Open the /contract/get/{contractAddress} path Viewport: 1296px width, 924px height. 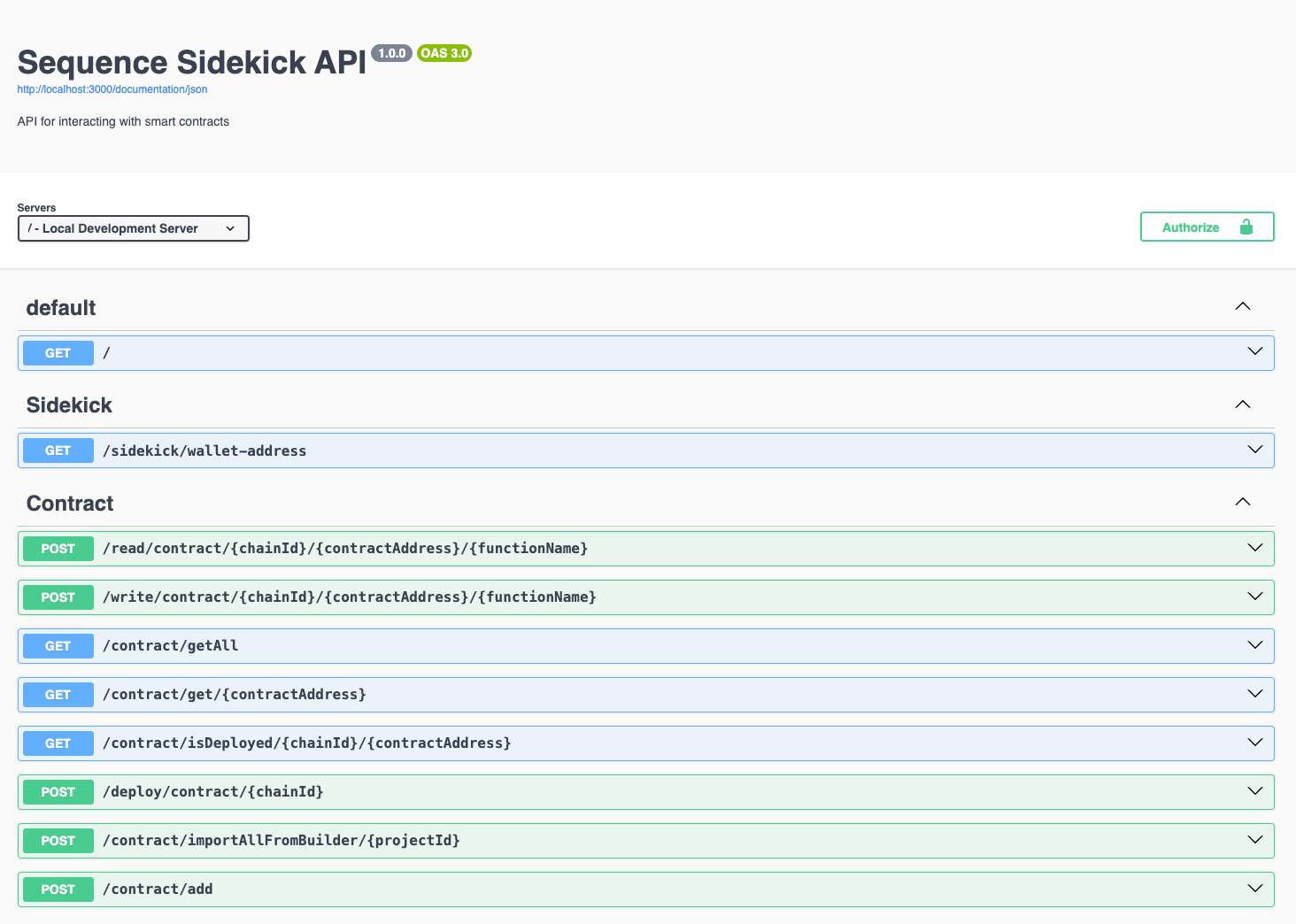(235, 695)
